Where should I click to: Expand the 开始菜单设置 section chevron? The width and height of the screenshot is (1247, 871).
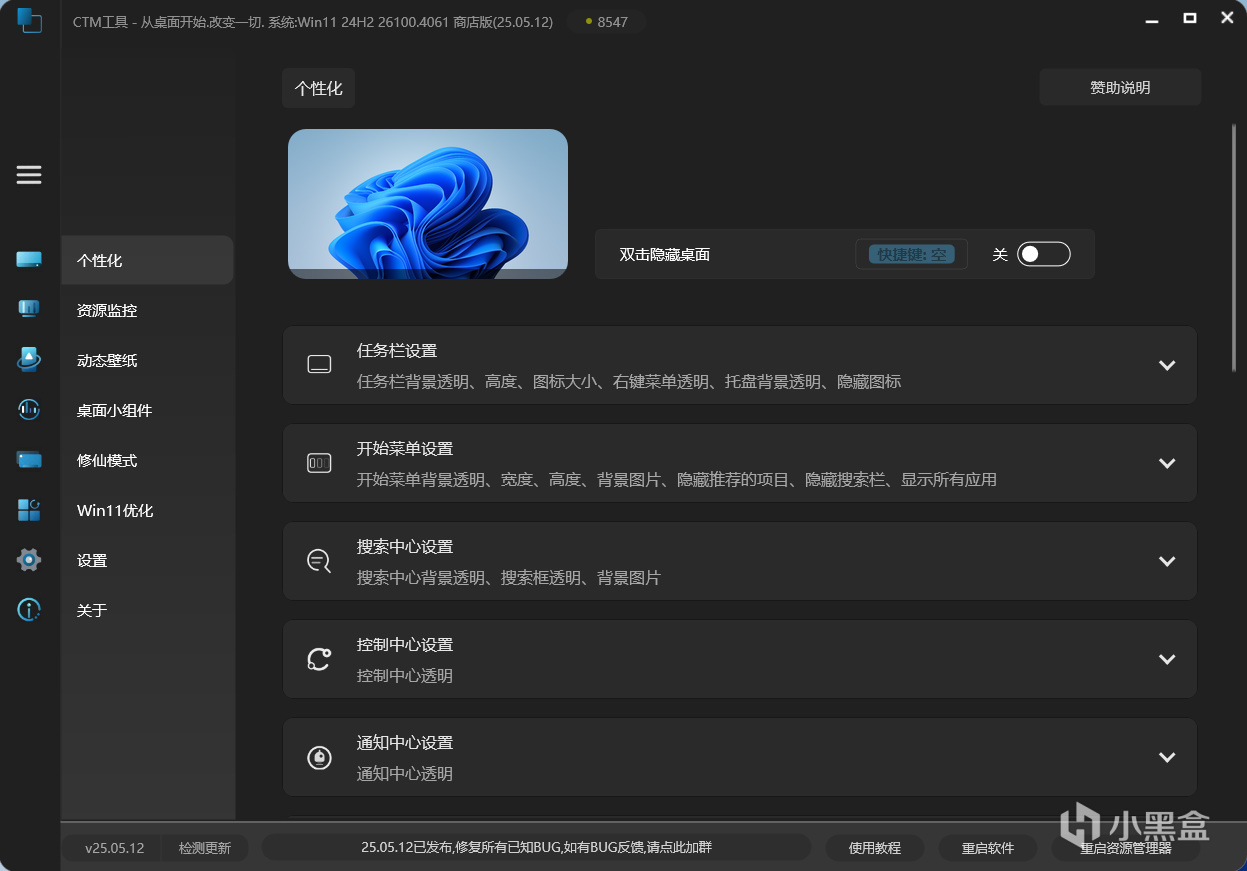pyautogui.click(x=1166, y=463)
